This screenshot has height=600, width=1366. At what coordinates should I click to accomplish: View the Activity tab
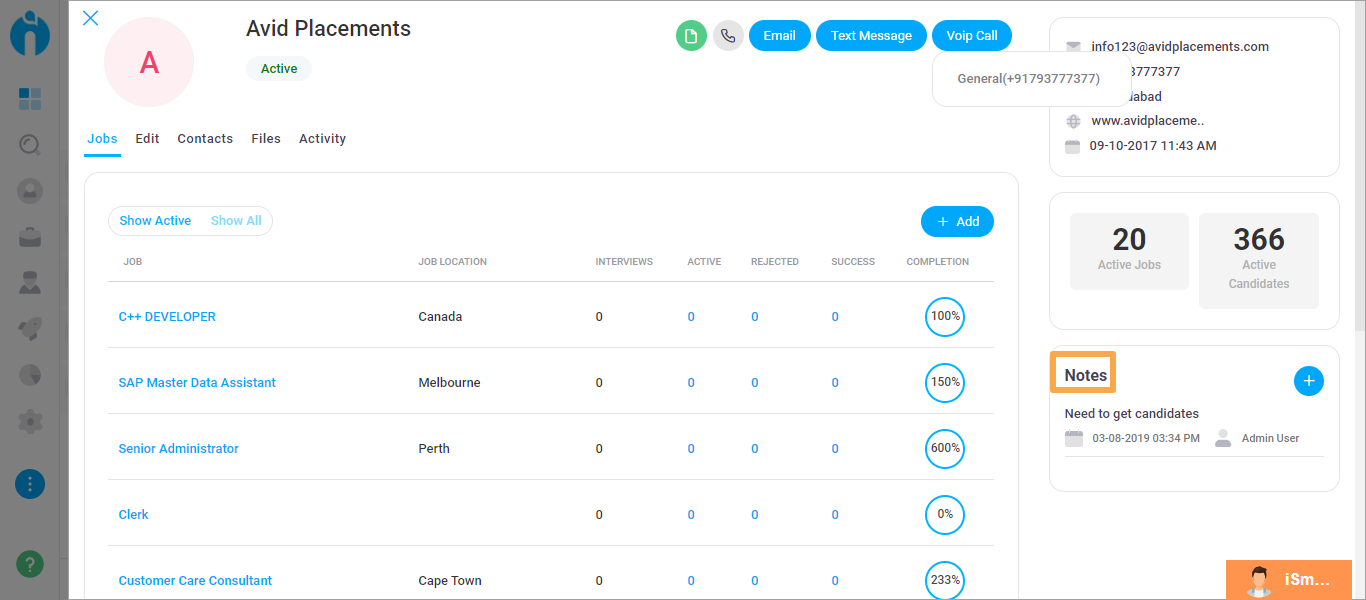click(x=322, y=139)
